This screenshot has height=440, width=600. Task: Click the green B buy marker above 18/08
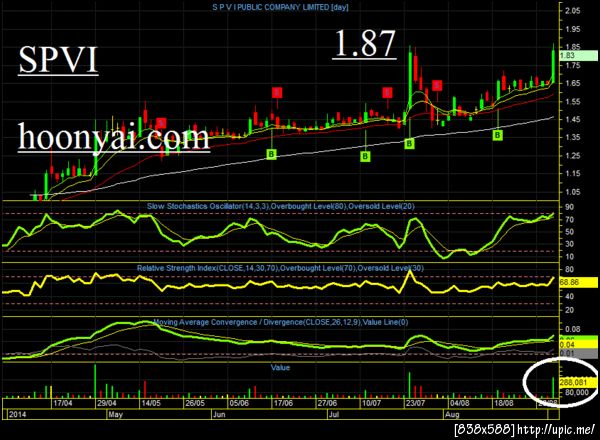(497, 135)
